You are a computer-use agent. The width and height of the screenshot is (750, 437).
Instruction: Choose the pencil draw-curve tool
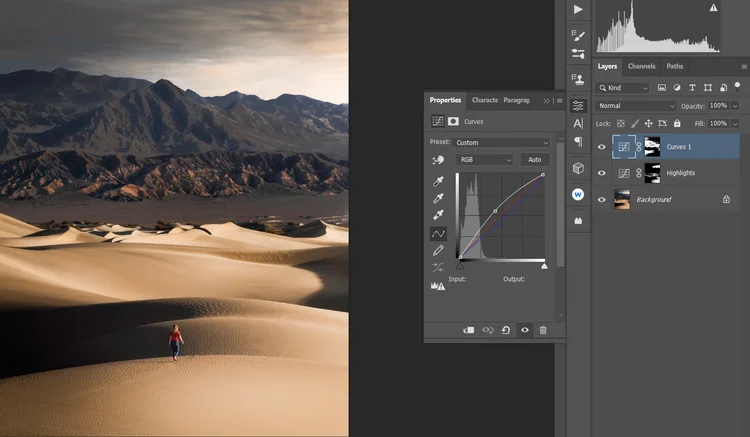tap(438, 250)
